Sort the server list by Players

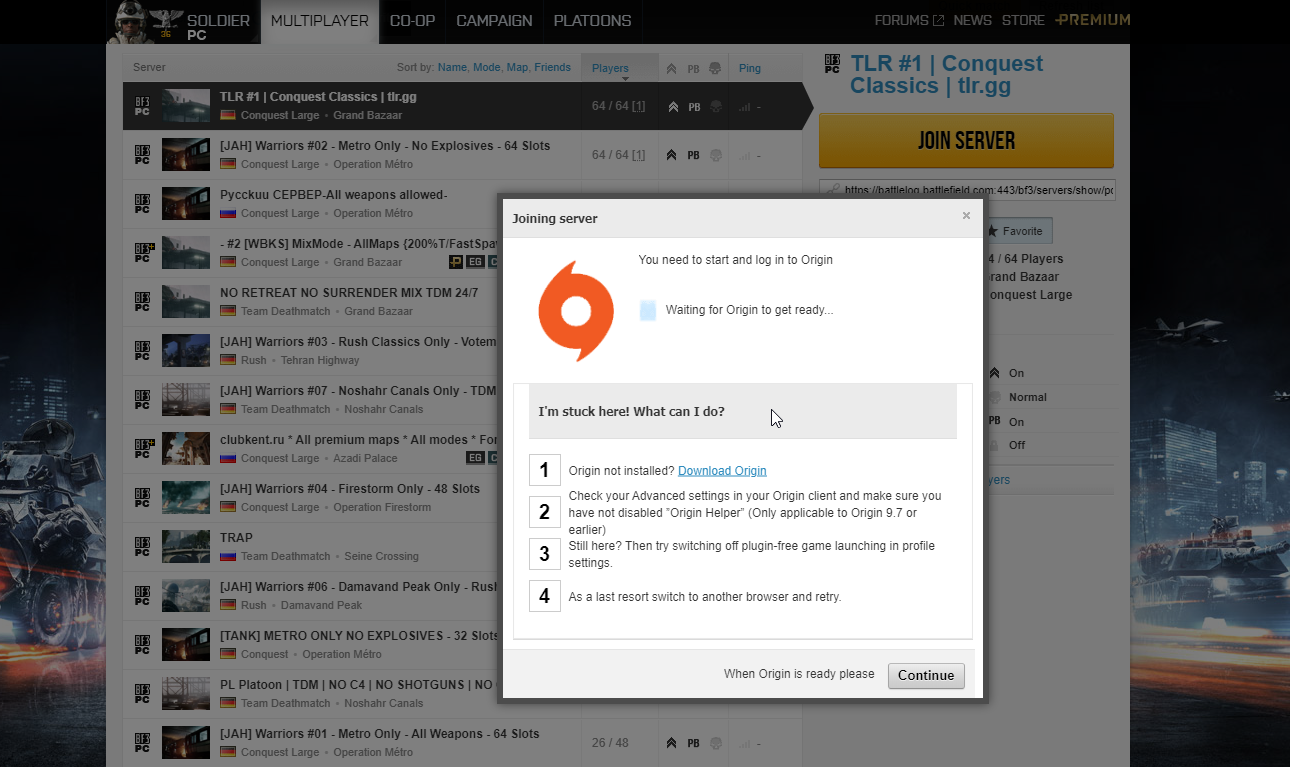pos(610,68)
